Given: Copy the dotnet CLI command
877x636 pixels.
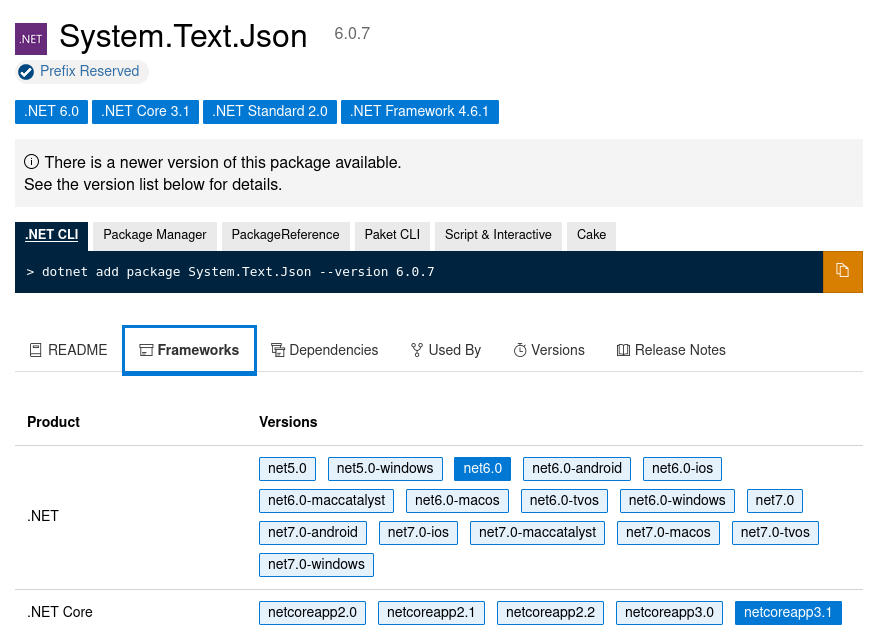Looking at the screenshot, I should point(842,271).
